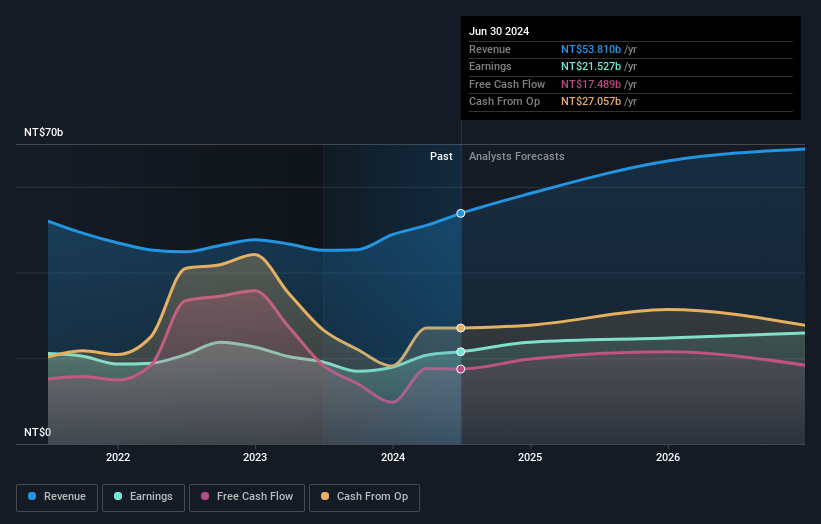Click the Jun 30 2024 tooltip date

pos(499,31)
